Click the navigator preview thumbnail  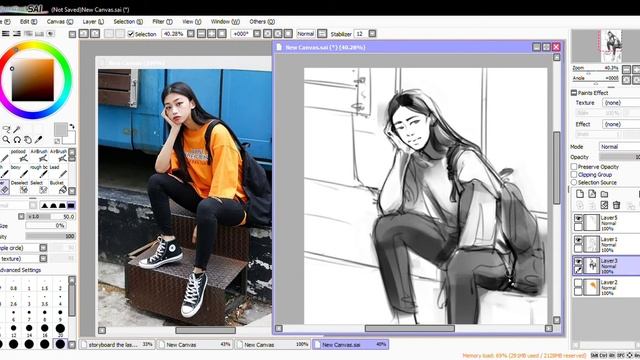tap(611, 45)
